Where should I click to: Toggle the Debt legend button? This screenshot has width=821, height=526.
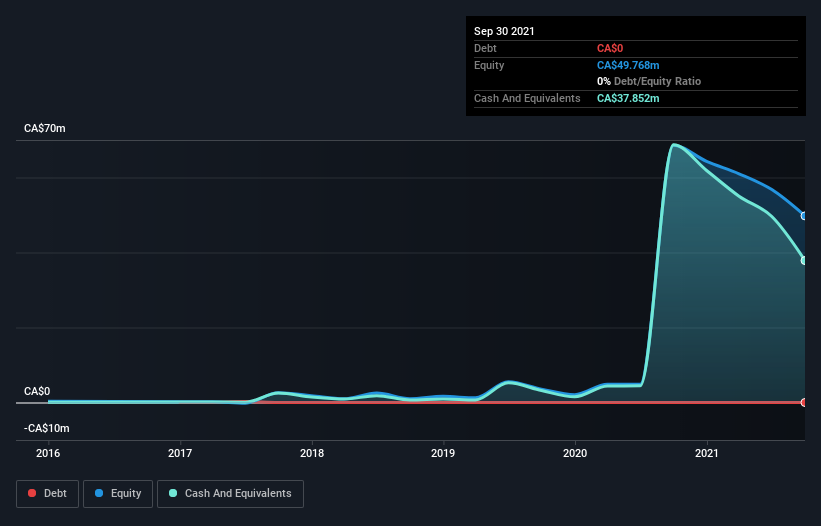click(x=47, y=494)
